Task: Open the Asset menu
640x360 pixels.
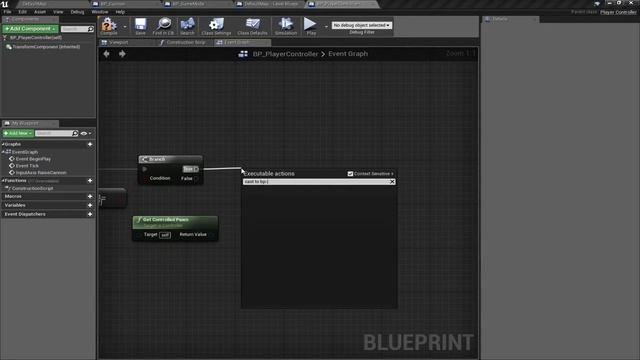Action: point(40,12)
